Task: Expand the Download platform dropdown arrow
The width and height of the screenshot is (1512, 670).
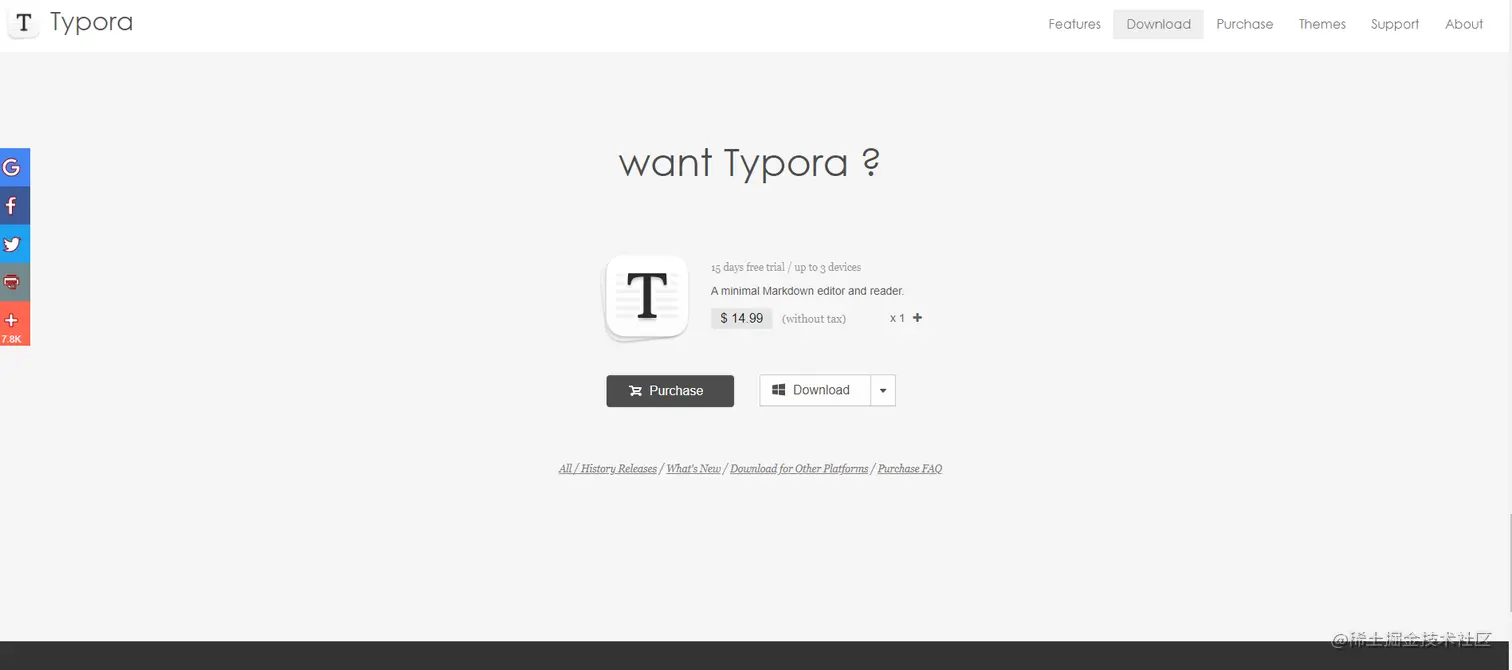Action: click(883, 390)
